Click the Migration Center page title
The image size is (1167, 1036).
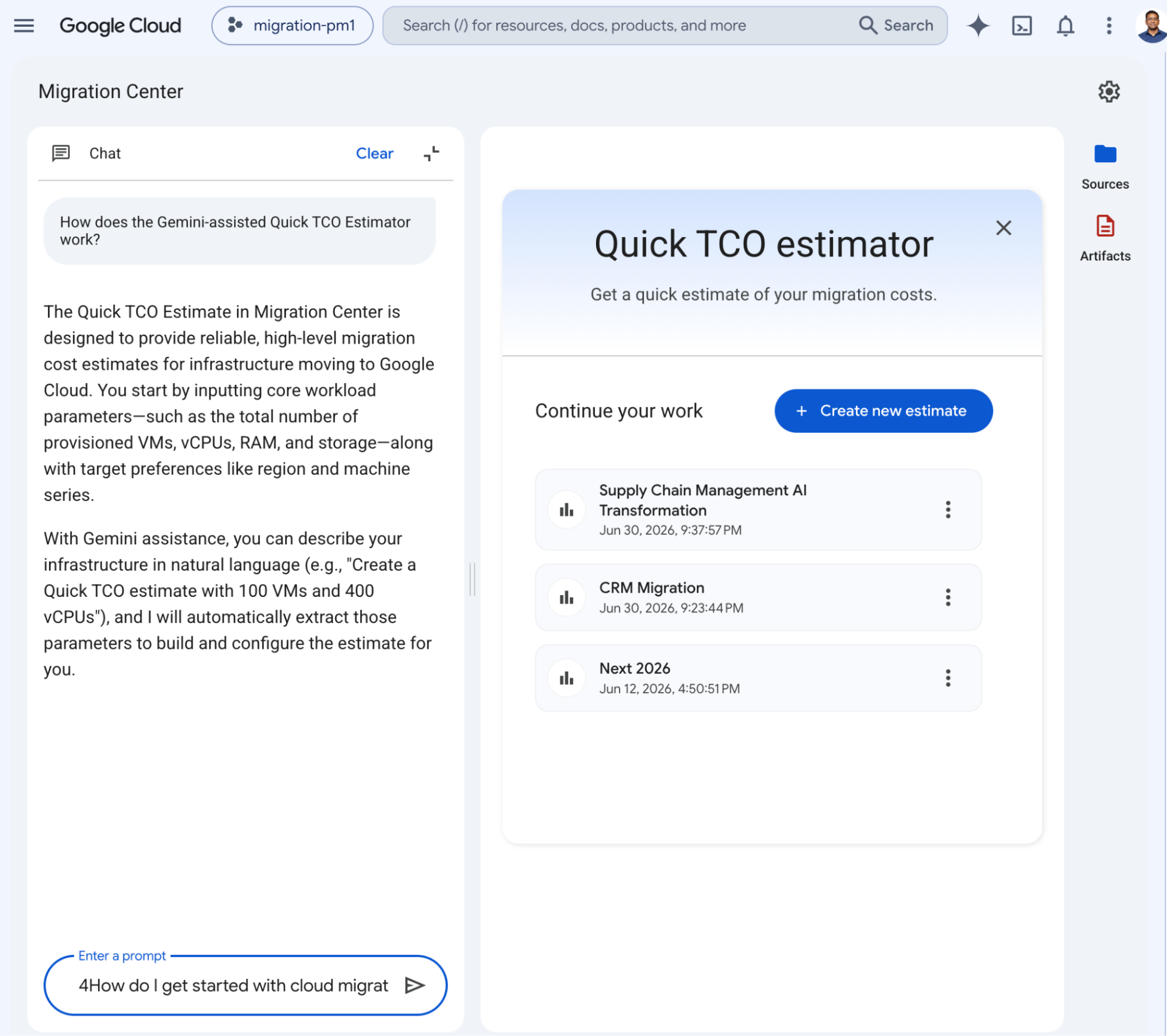tap(111, 92)
